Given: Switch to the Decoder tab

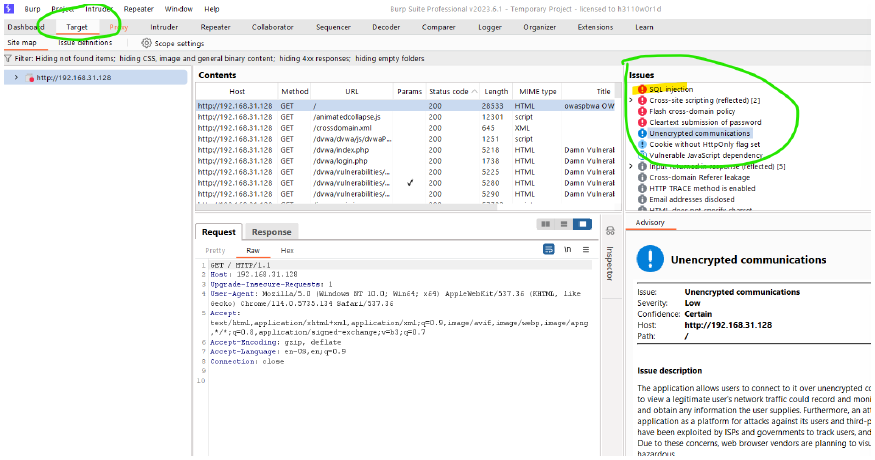Looking at the screenshot, I should coord(386,27).
